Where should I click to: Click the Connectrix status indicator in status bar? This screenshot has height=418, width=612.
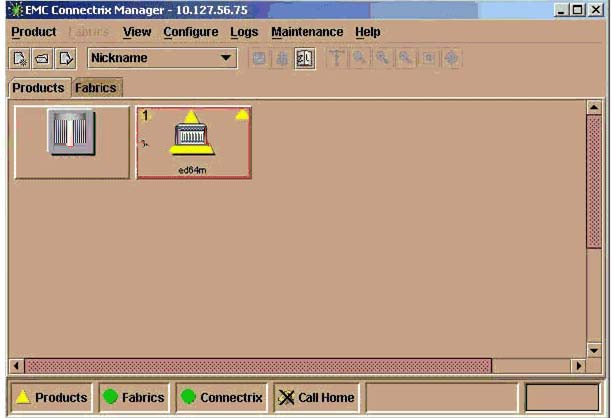[x=222, y=398]
